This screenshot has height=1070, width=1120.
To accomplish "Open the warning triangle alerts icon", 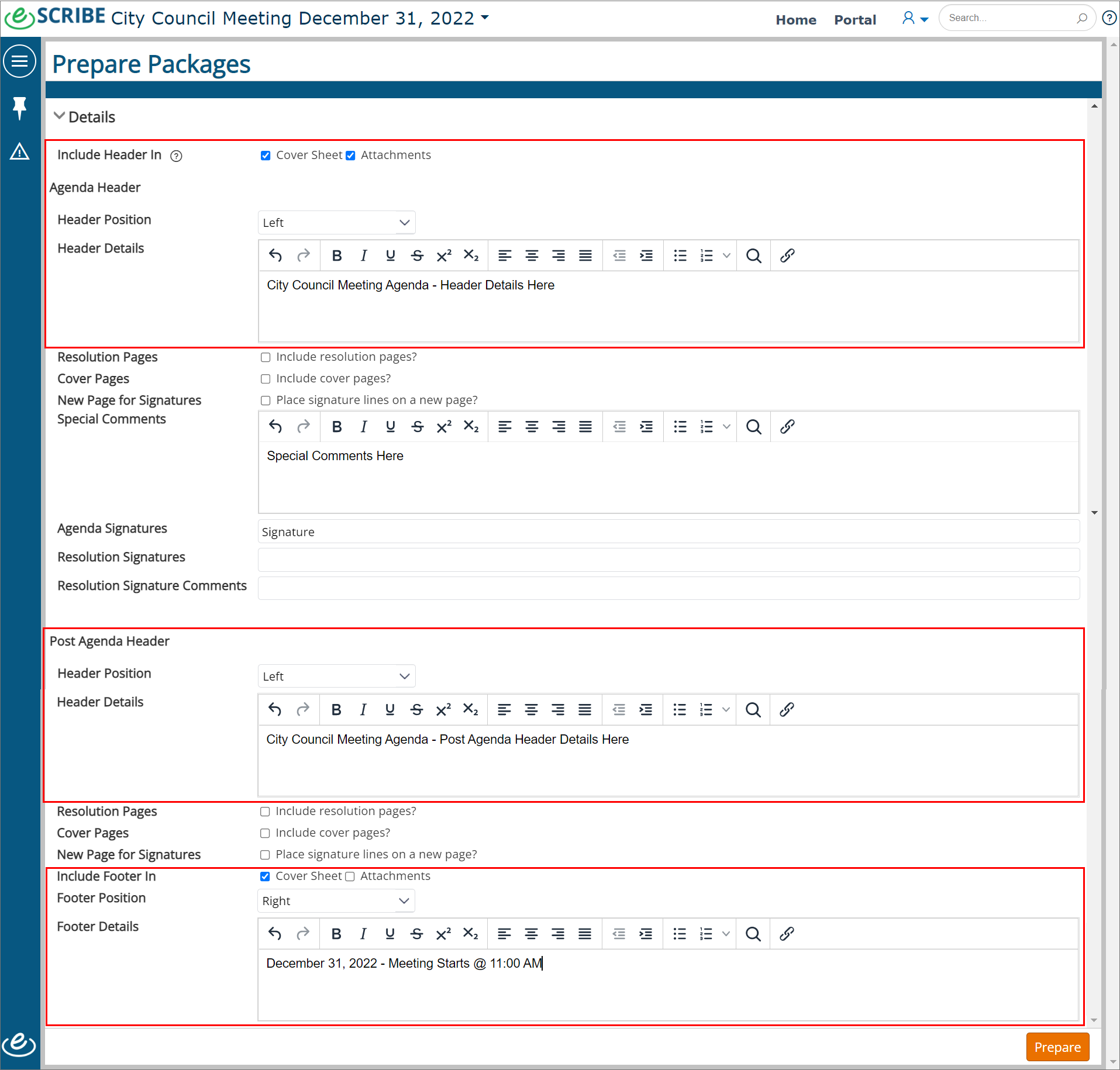I will 20,151.
